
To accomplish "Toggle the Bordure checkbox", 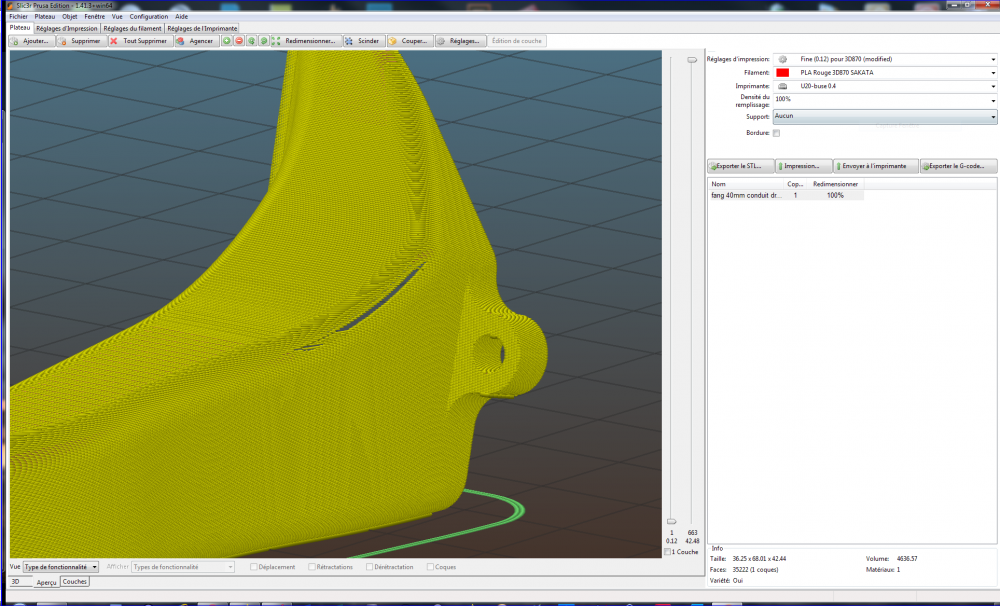I will point(776,133).
